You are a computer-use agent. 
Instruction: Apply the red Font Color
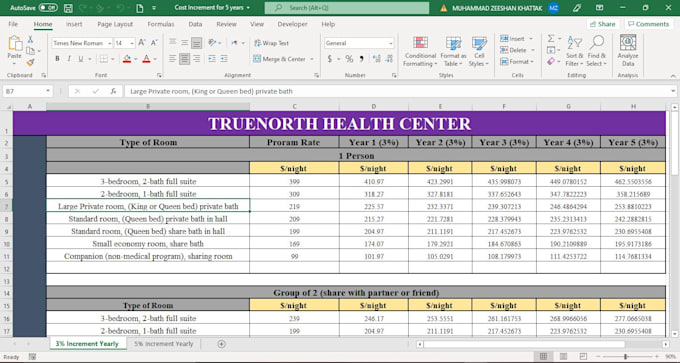point(146,59)
